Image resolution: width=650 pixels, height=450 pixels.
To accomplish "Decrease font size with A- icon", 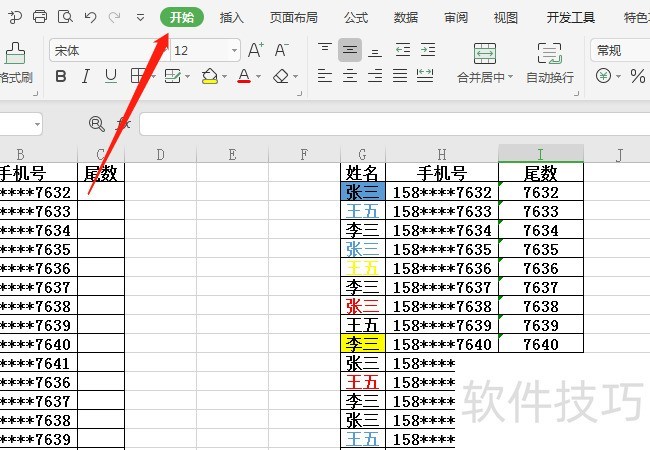I will point(281,50).
